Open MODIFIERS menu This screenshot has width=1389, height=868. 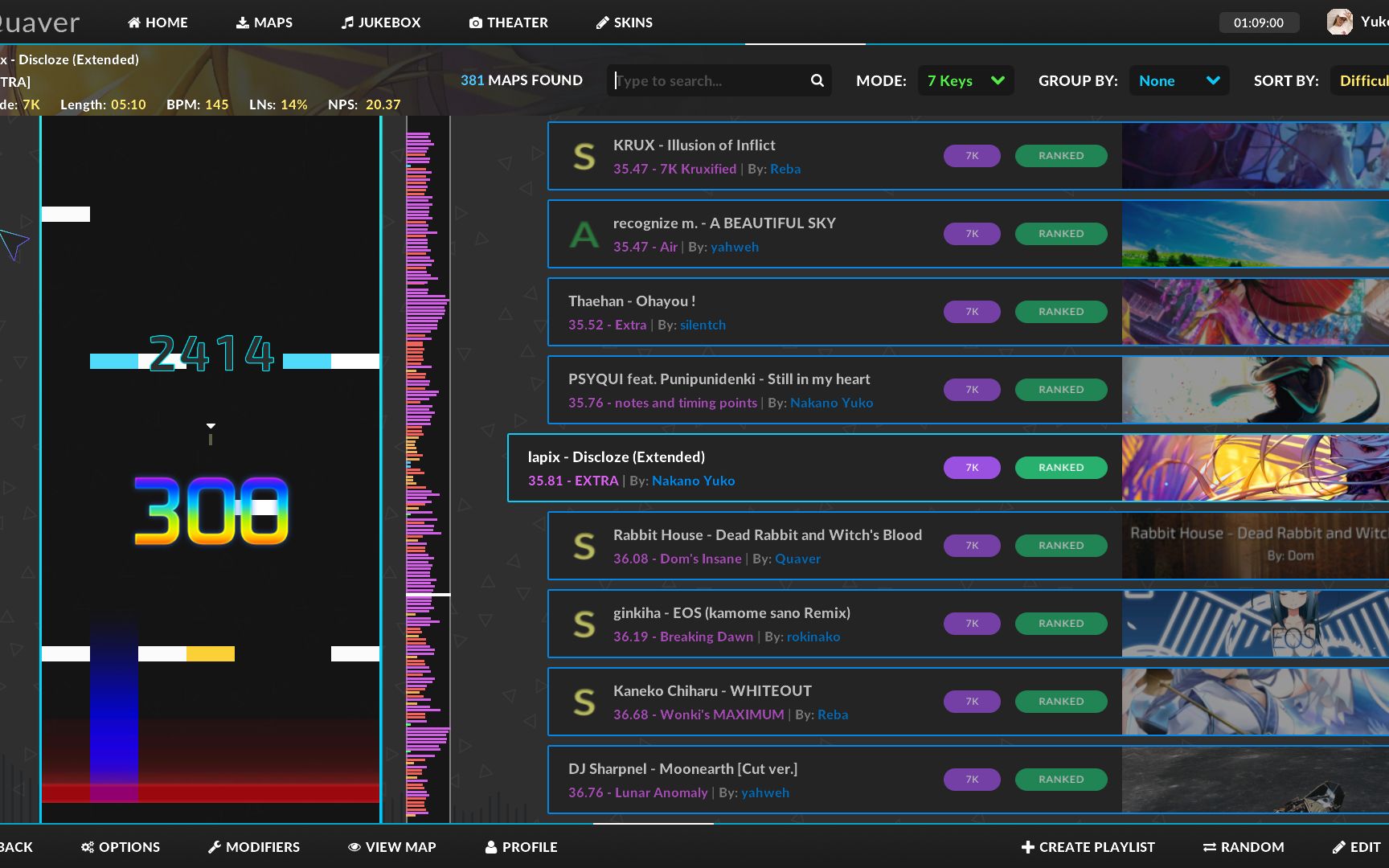(254, 847)
